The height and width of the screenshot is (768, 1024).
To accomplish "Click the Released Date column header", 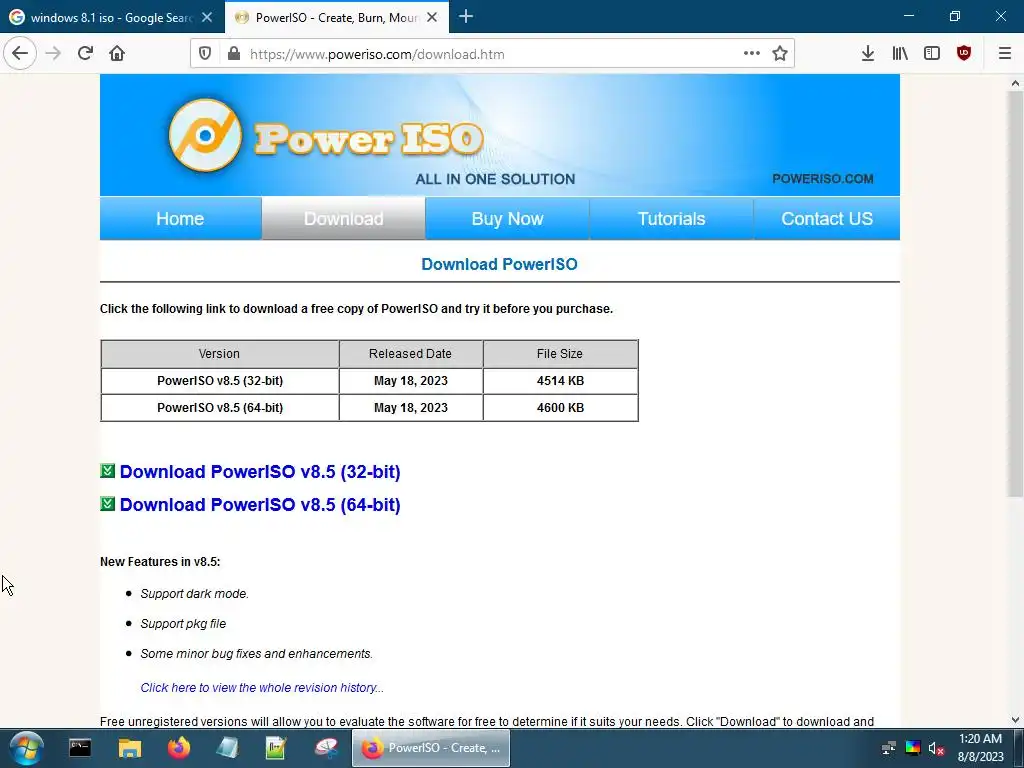I will tap(411, 354).
